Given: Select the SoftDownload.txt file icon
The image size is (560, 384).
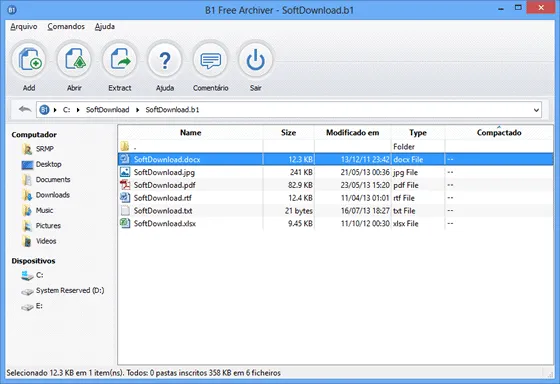Looking at the screenshot, I should point(125,210).
